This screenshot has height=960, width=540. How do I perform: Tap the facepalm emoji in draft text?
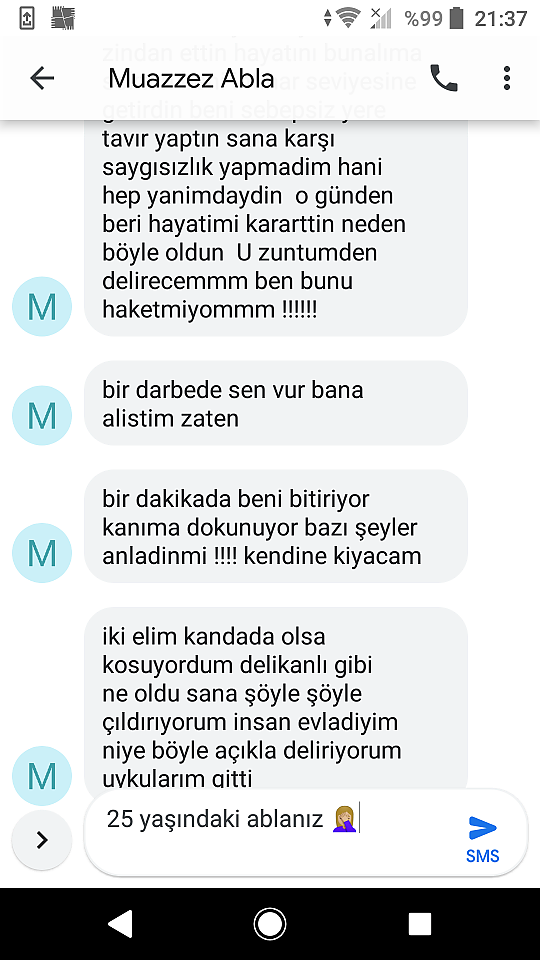point(345,820)
